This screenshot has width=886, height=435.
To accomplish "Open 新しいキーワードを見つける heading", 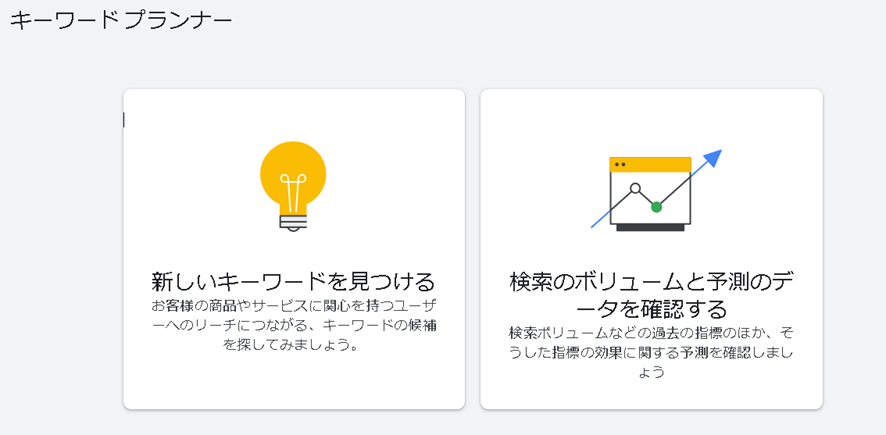I will 293,281.
